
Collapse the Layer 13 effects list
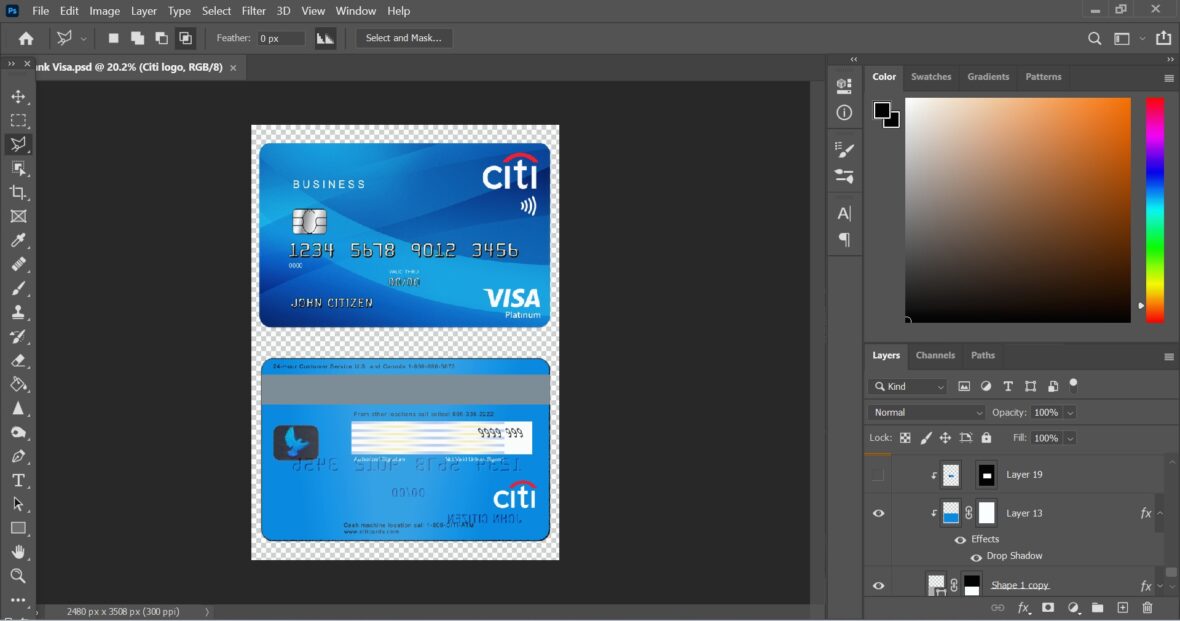(1158, 513)
